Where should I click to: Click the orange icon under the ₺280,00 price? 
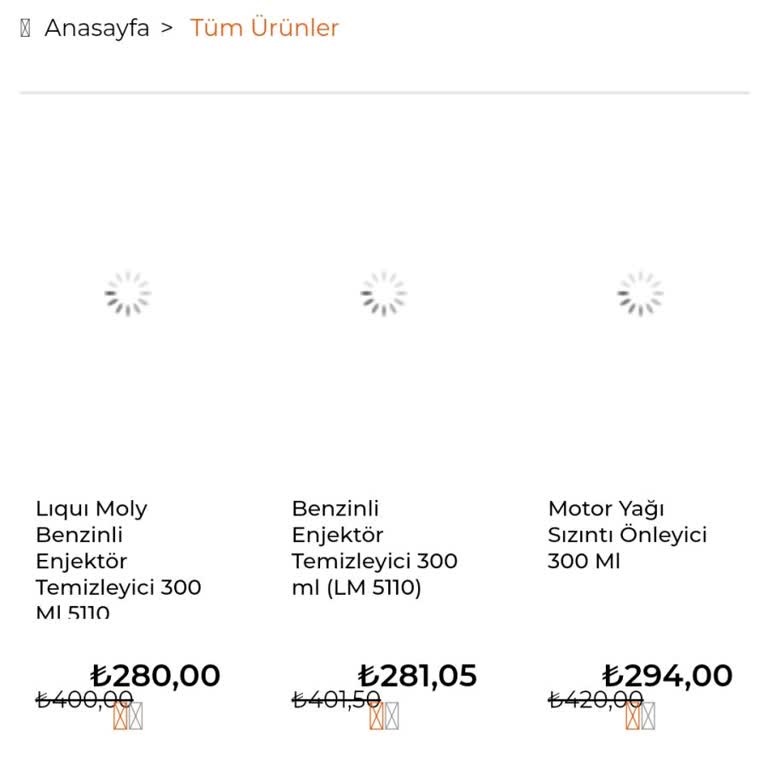tap(121, 716)
